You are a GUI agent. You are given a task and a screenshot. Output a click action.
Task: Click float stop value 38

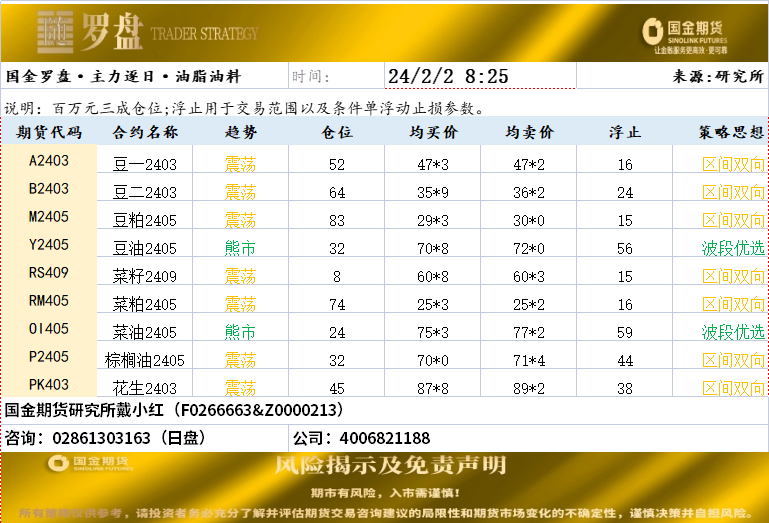[x=625, y=388]
